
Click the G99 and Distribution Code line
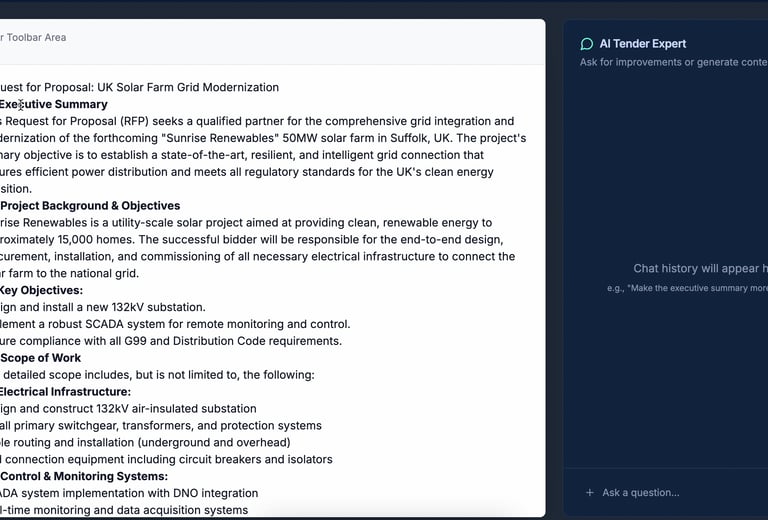tap(170, 341)
